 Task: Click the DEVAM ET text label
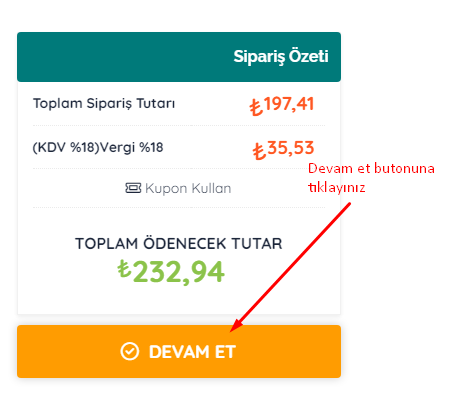click(192, 352)
